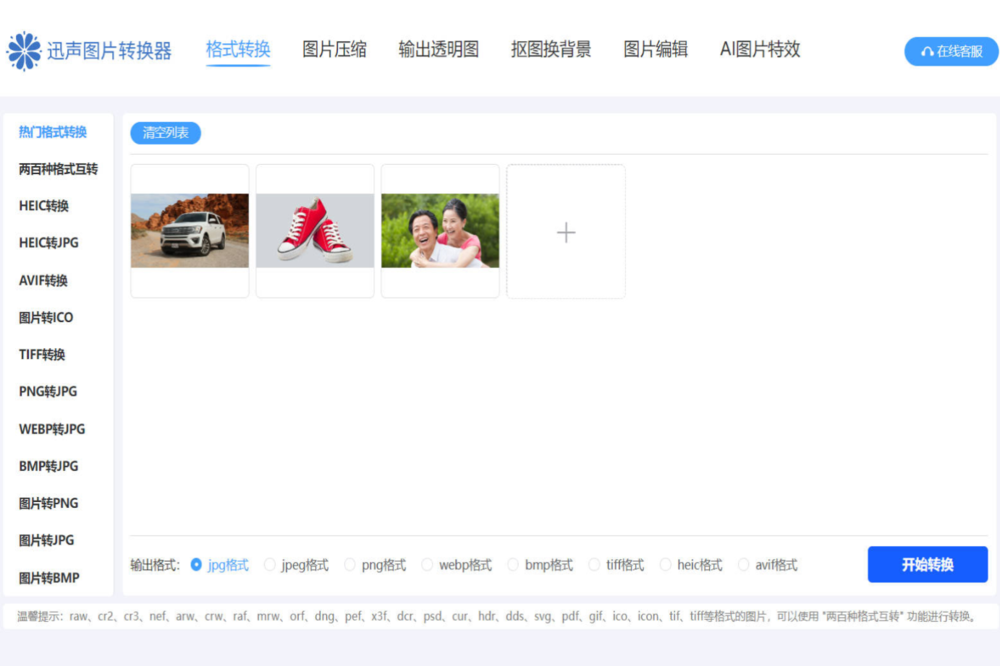Select heic格式 as output format
This screenshot has height=666, width=1000.
point(665,565)
